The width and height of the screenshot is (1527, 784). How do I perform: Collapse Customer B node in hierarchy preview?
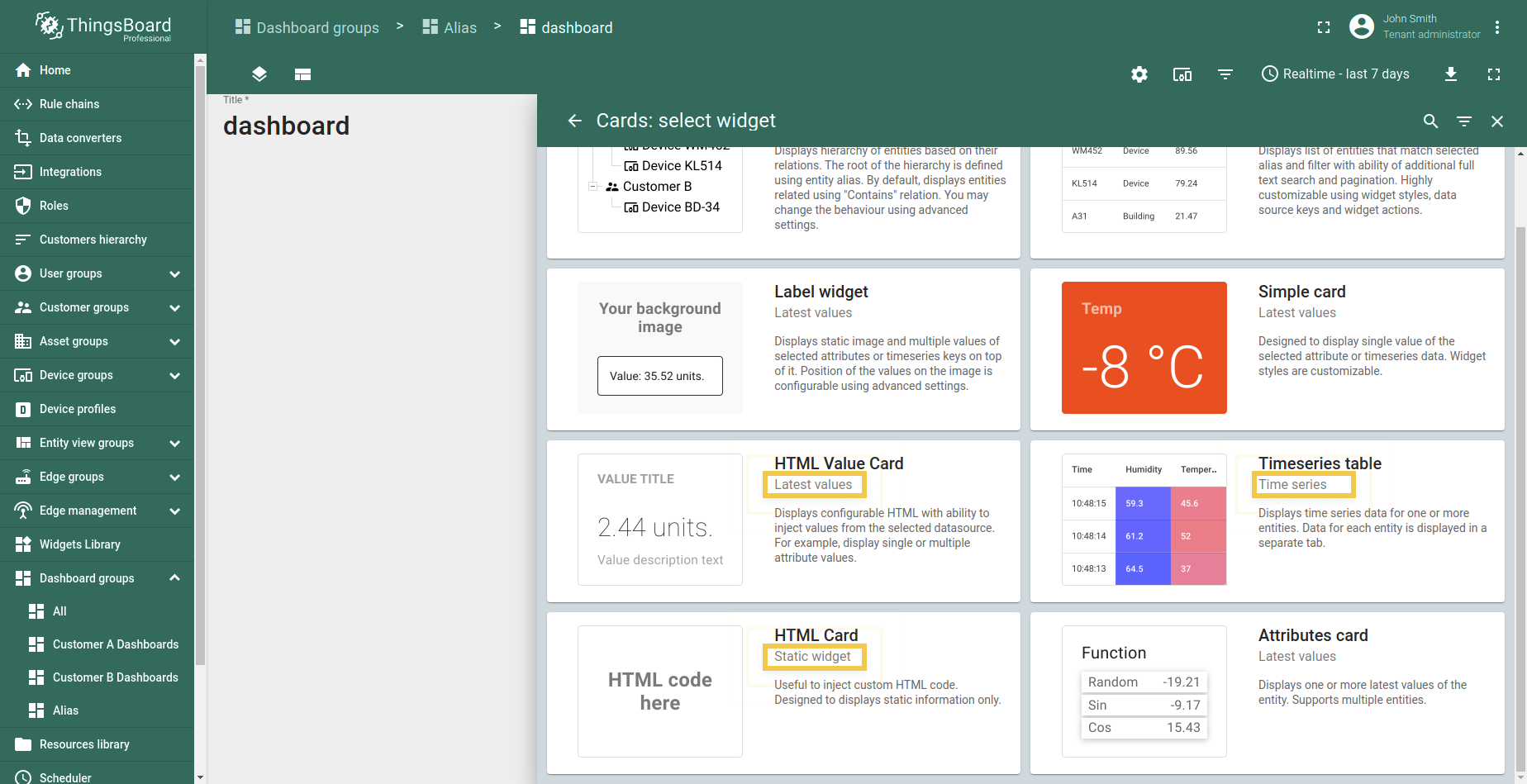[592, 187]
